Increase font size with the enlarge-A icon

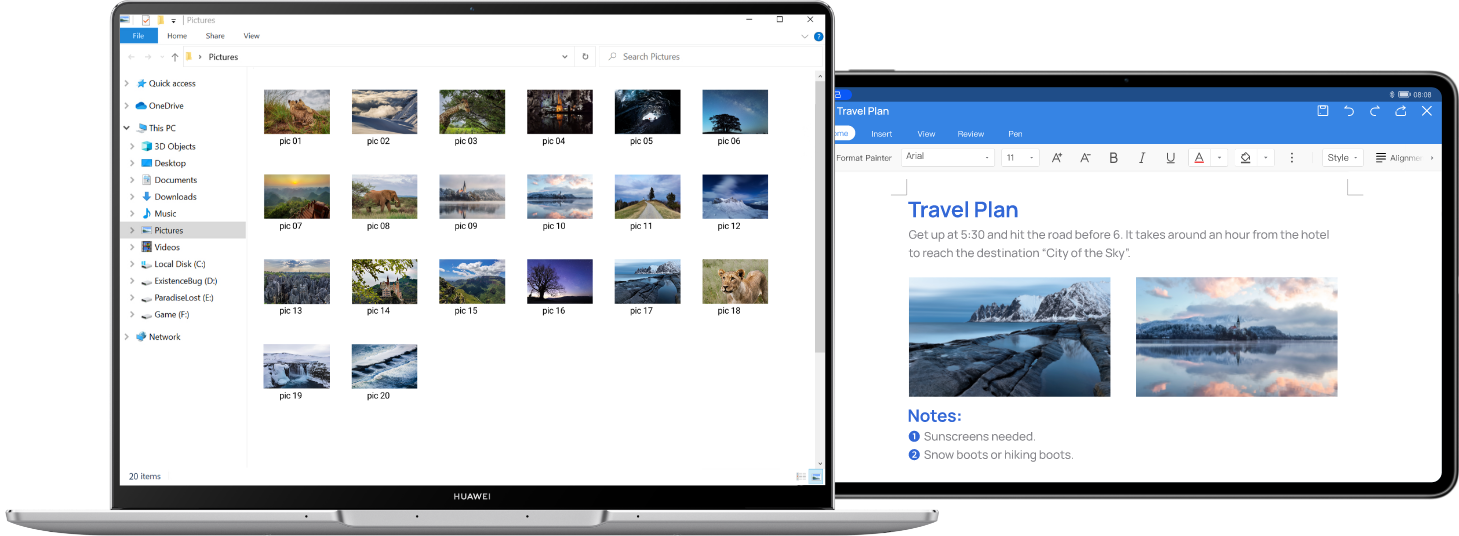click(x=1057, y=158)
